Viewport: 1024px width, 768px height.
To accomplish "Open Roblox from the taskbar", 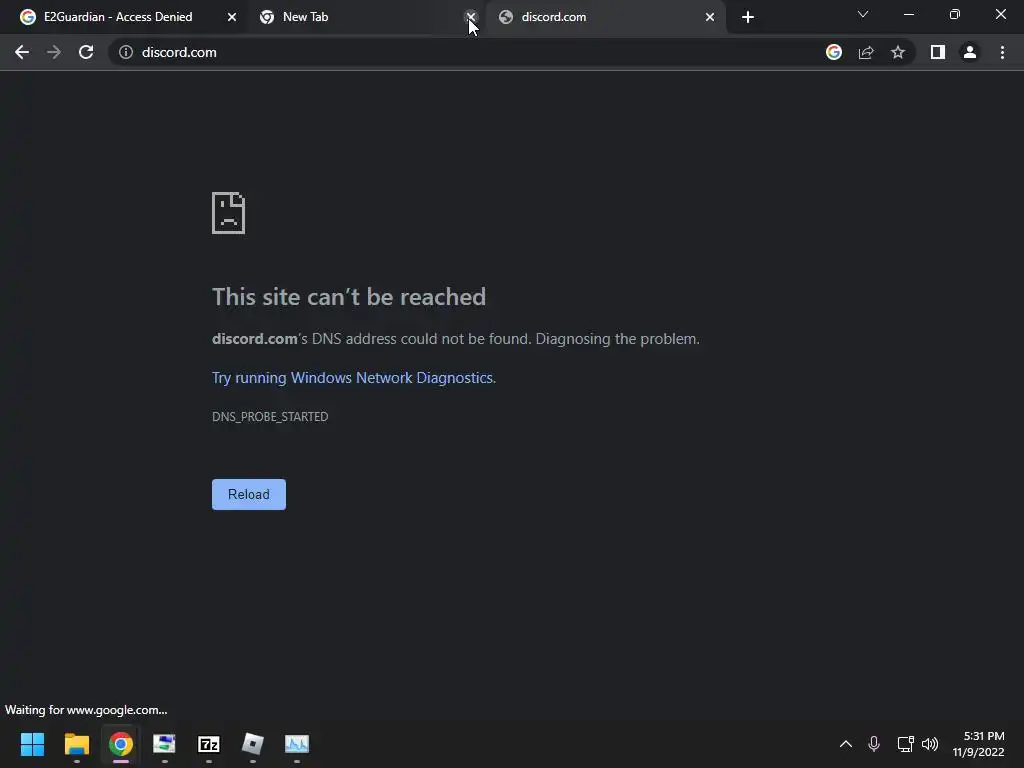I will point(253,744).
